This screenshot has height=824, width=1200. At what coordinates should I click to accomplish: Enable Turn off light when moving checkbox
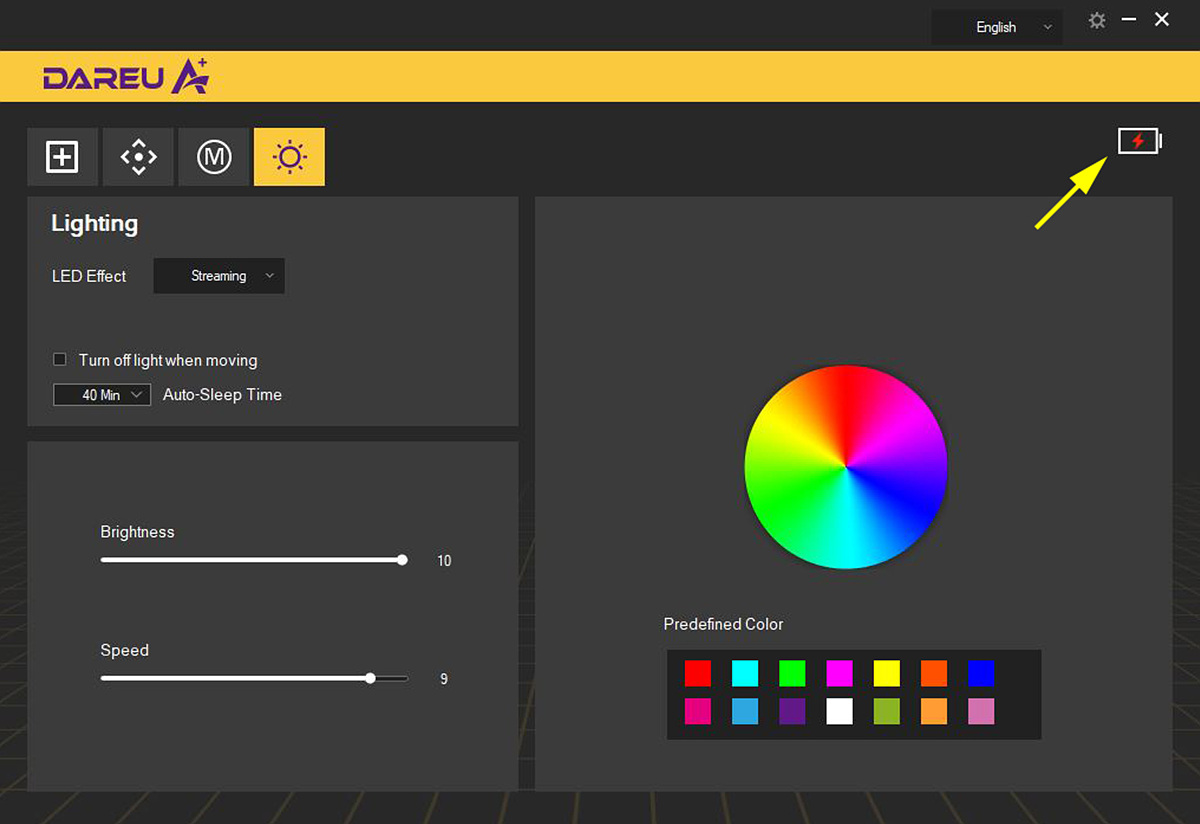click(60, 360)
